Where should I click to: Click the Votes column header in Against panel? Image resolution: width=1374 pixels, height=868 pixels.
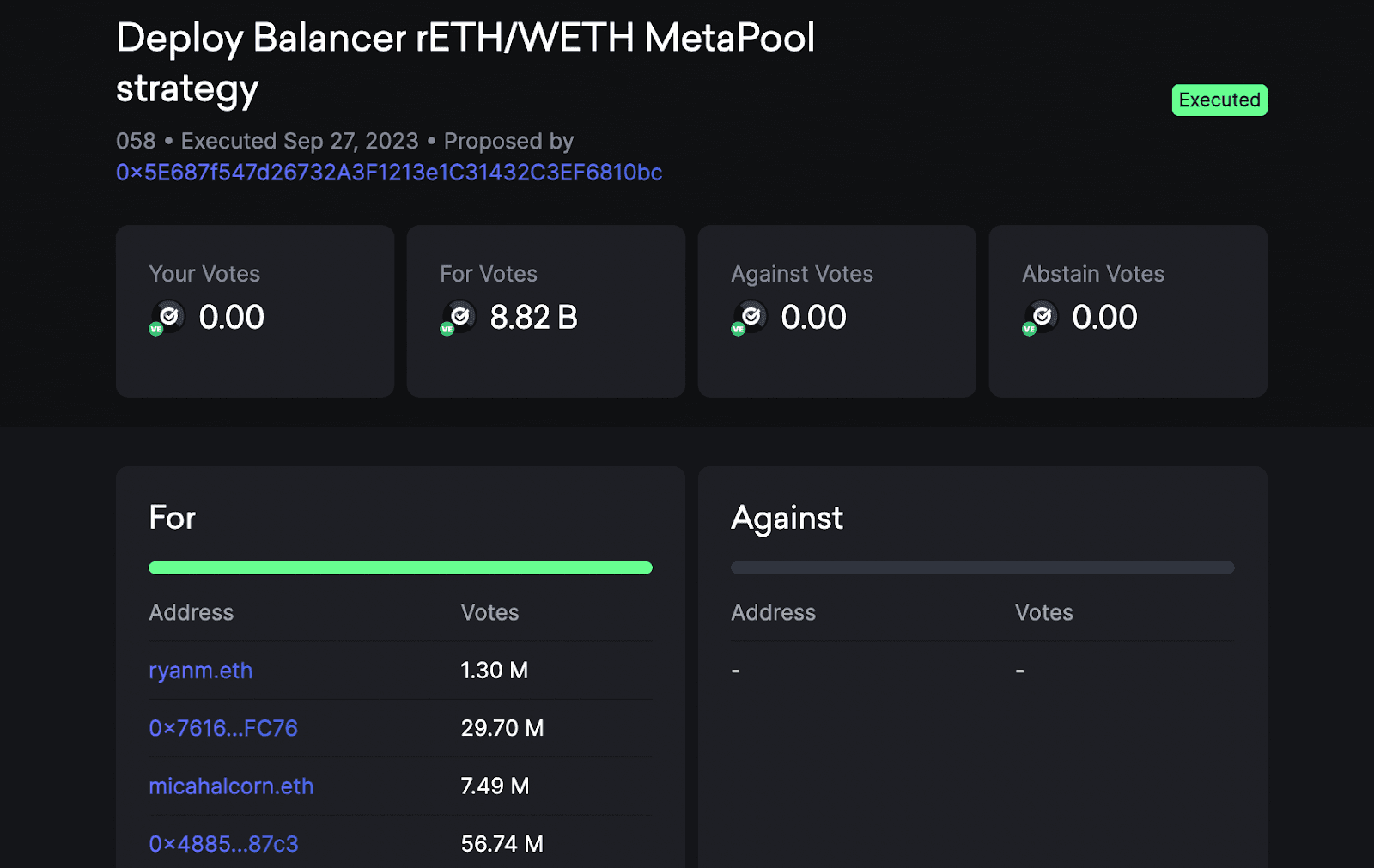point(1044,612)
